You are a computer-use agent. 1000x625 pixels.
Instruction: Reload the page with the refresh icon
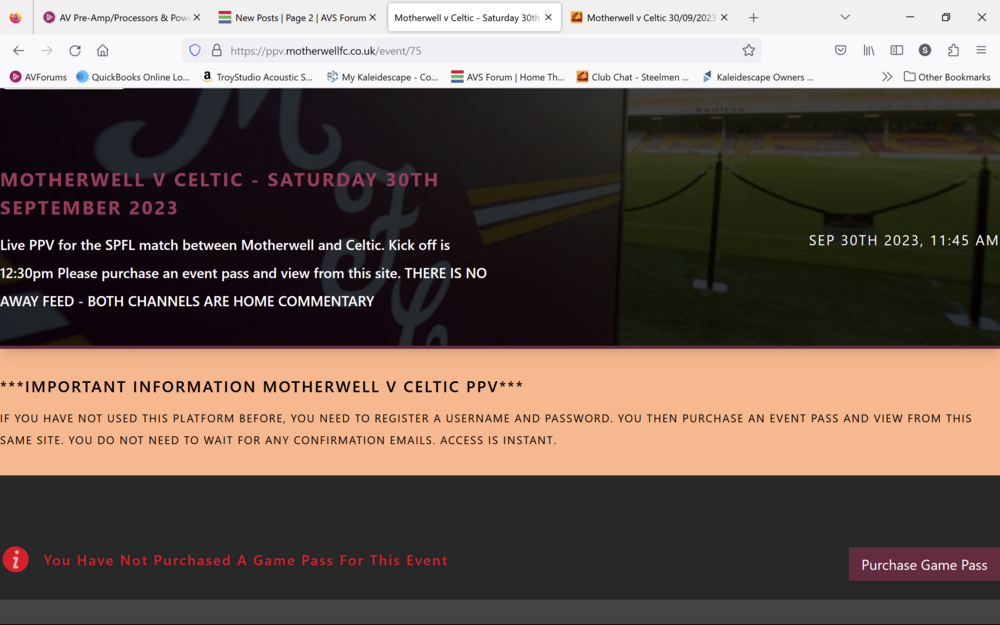pyautogui.click(x=75, y=50)
